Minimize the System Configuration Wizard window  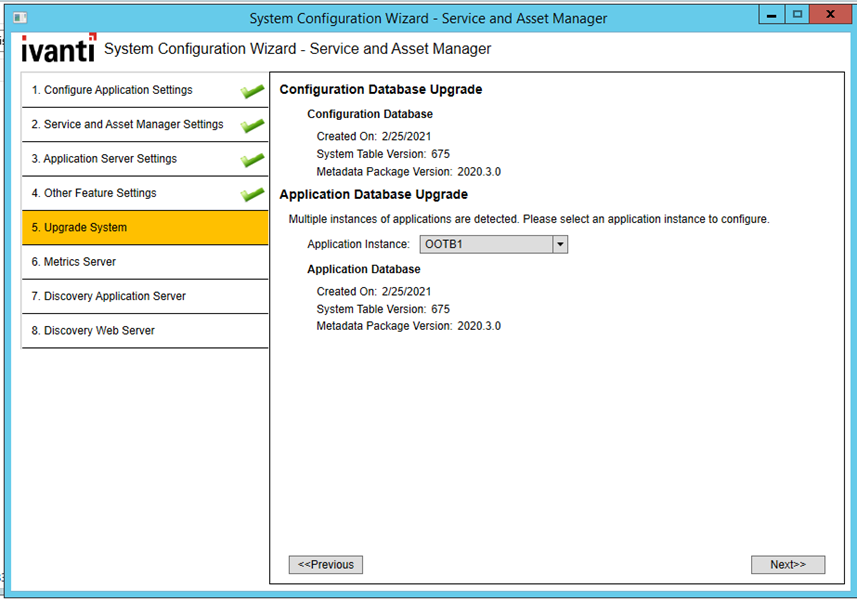(x=771, y=14)
